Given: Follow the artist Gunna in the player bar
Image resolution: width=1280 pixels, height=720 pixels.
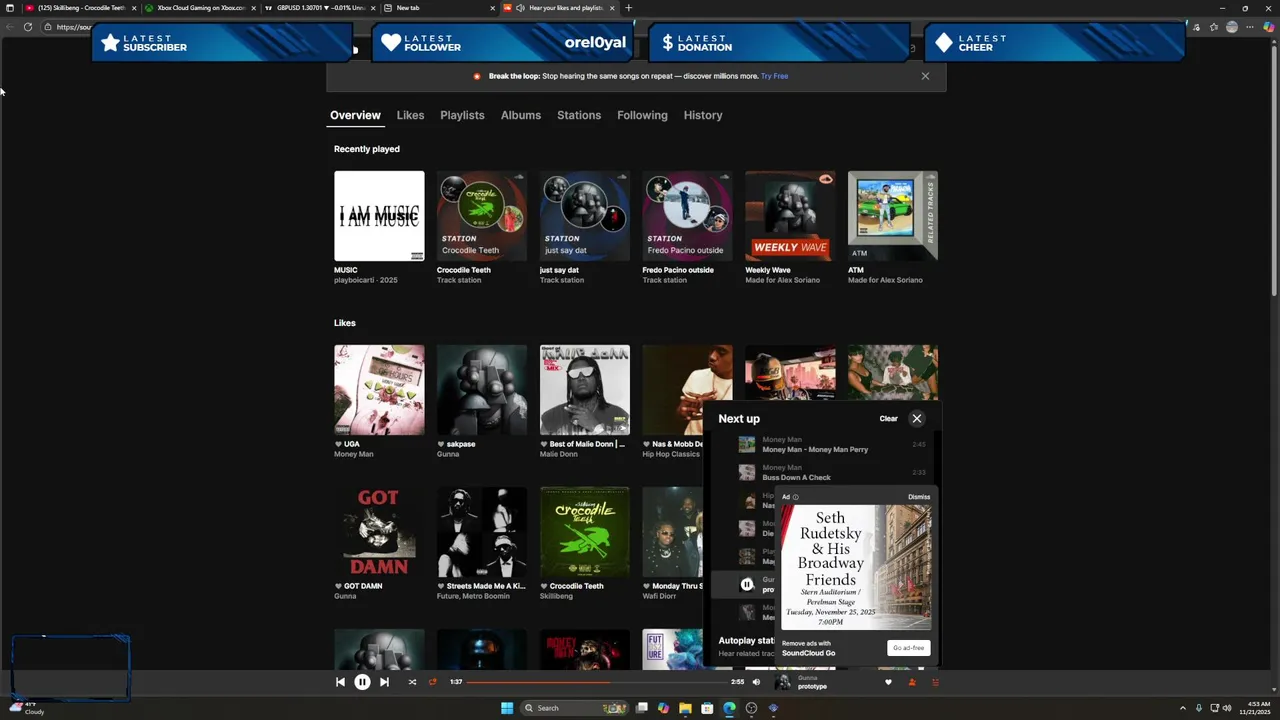Looking at the screenshot, I should pos(912,682).
